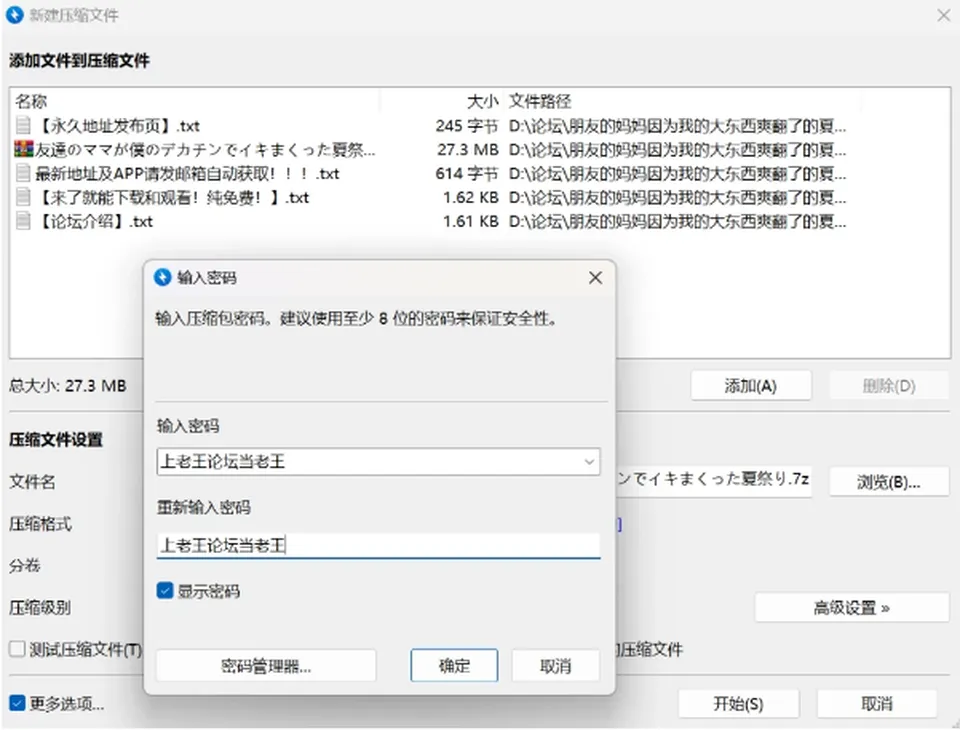Click the 文件名 field ending in .7z
960x730 pixels.
coord(714,479)
